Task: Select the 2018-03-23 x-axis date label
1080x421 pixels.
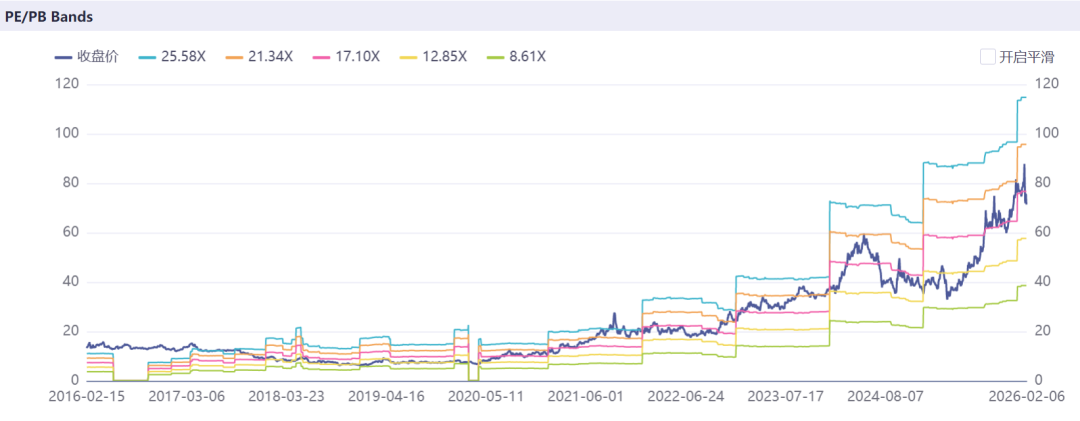Action: pyautogui.click(x=286, y=396)
